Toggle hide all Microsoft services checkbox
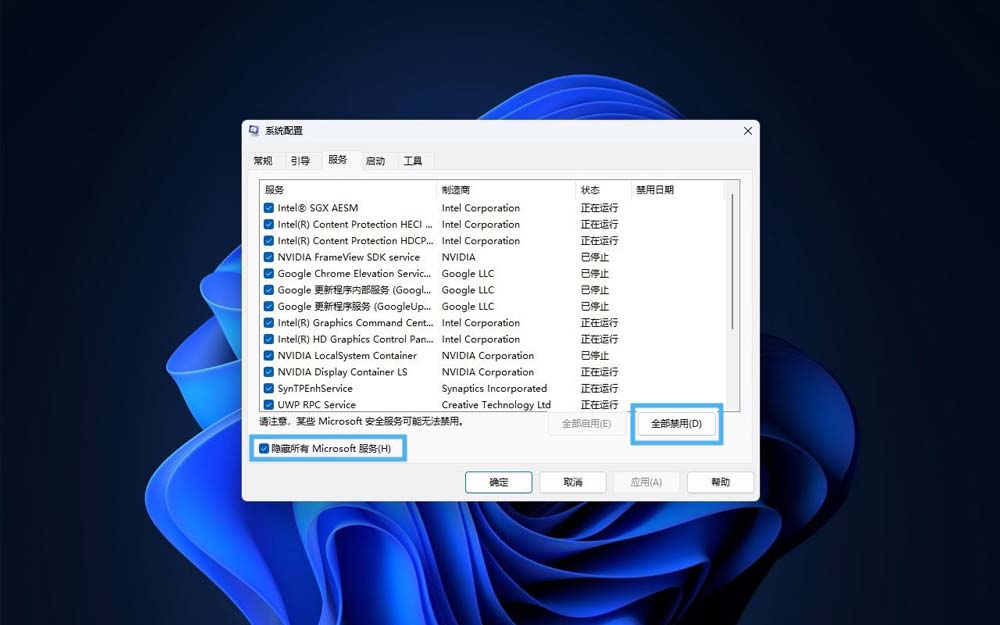Screen dimensions: 1000x625 [x=264, y=448]
